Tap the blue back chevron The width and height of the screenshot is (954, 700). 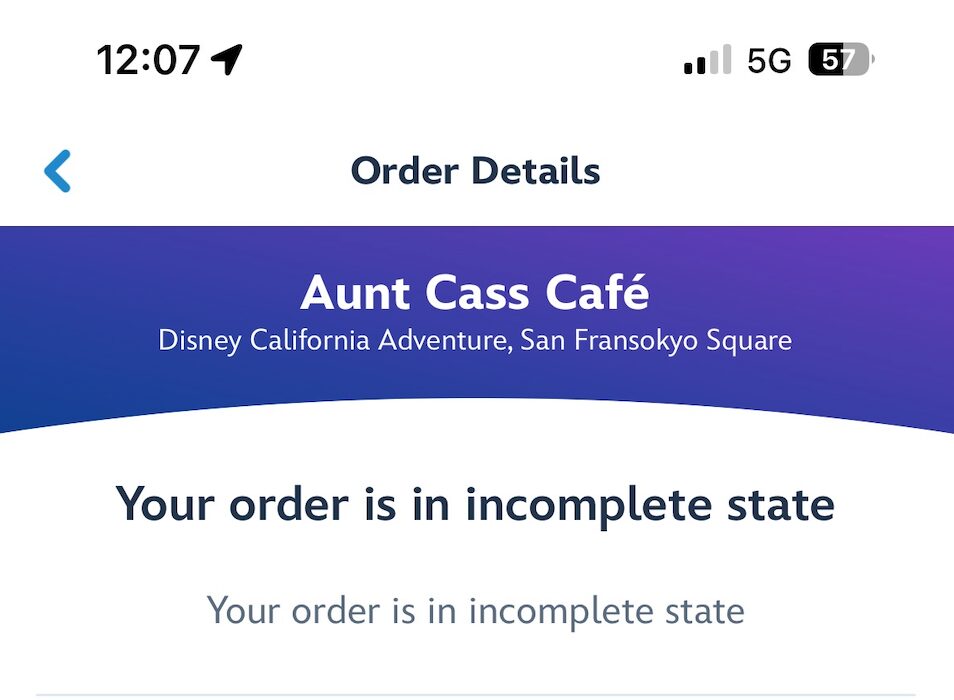tap(58, 171)
